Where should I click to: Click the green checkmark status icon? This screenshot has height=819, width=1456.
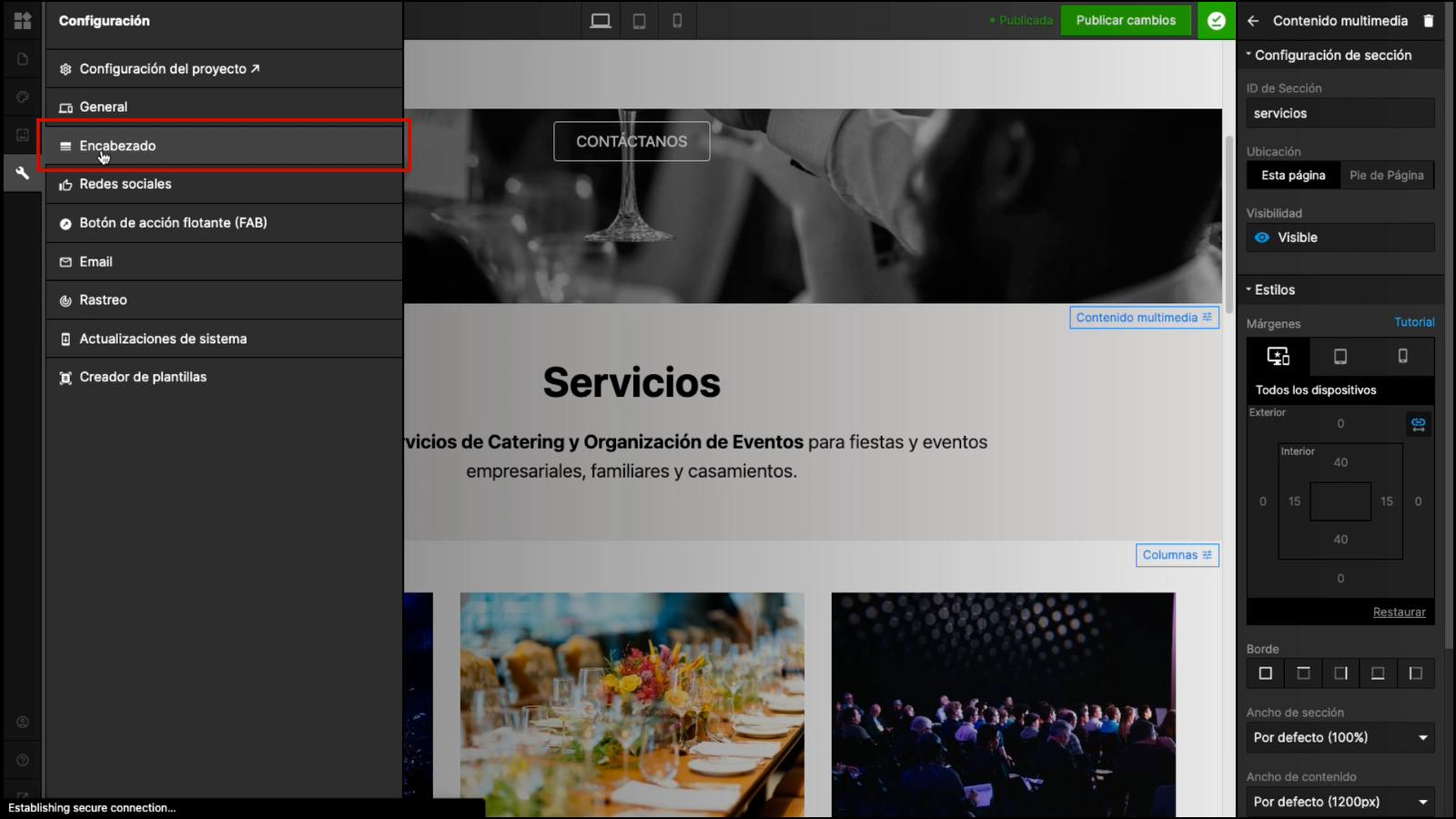[x=1217, y=20]
